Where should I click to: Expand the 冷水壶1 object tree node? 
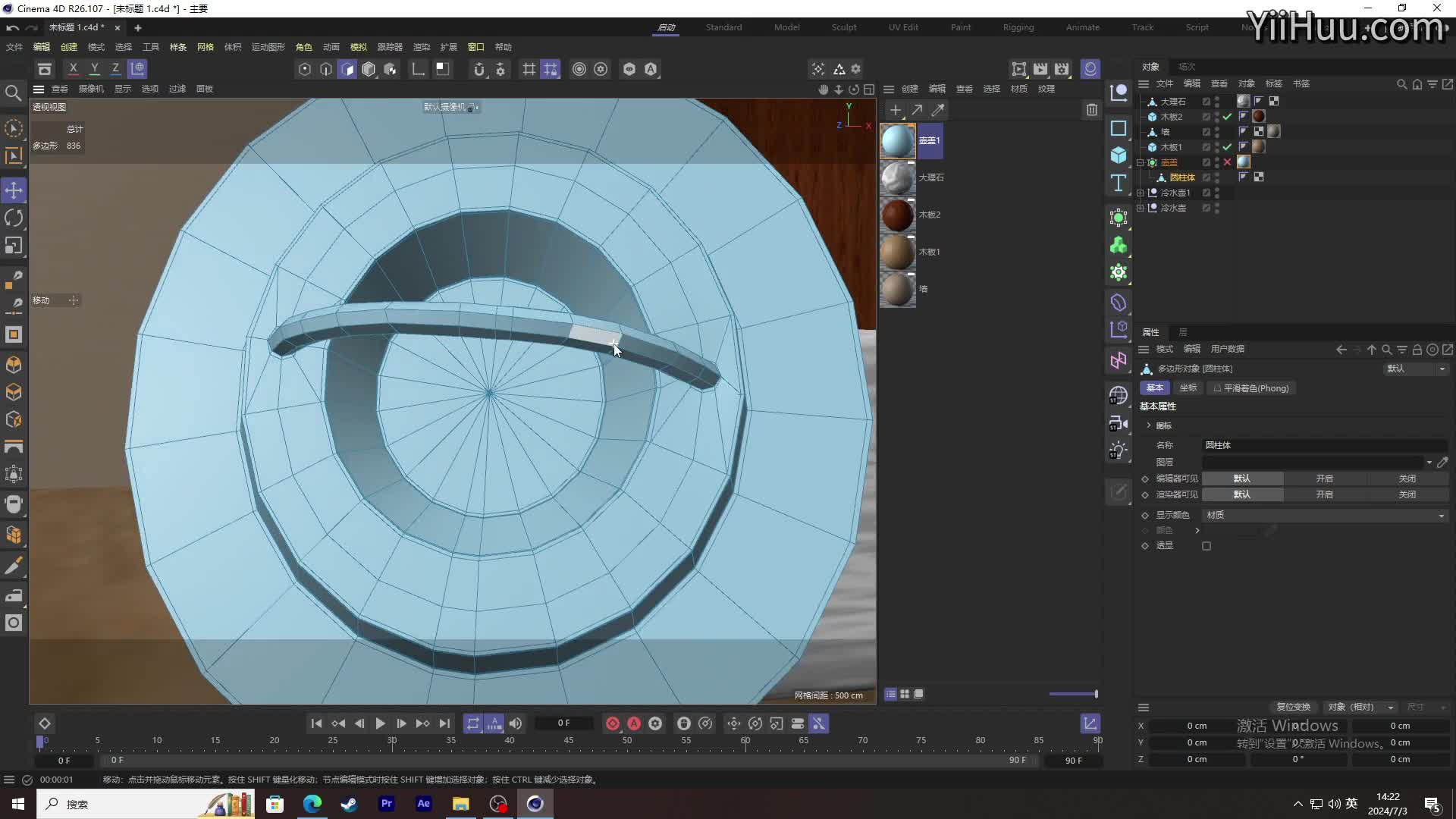(x=1141, y=193)
